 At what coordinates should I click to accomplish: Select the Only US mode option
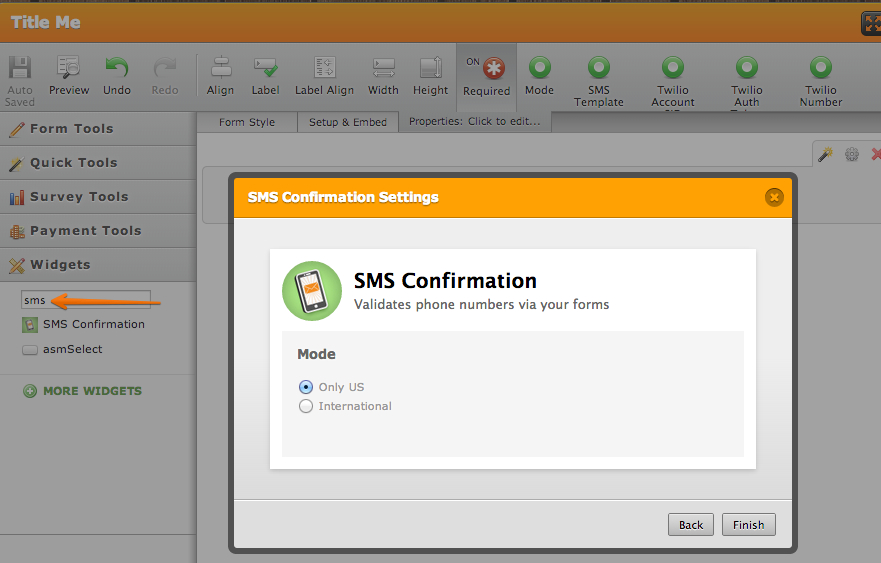(306, 387)
